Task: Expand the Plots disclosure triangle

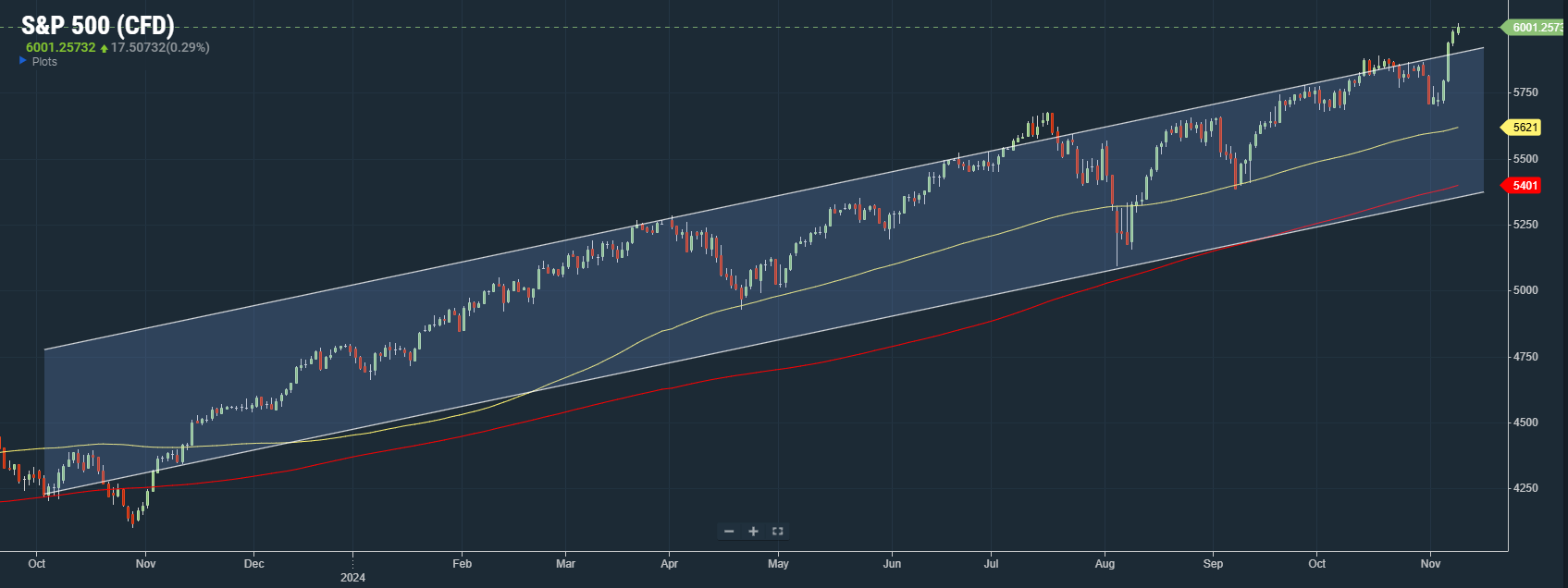Action: 23,61
